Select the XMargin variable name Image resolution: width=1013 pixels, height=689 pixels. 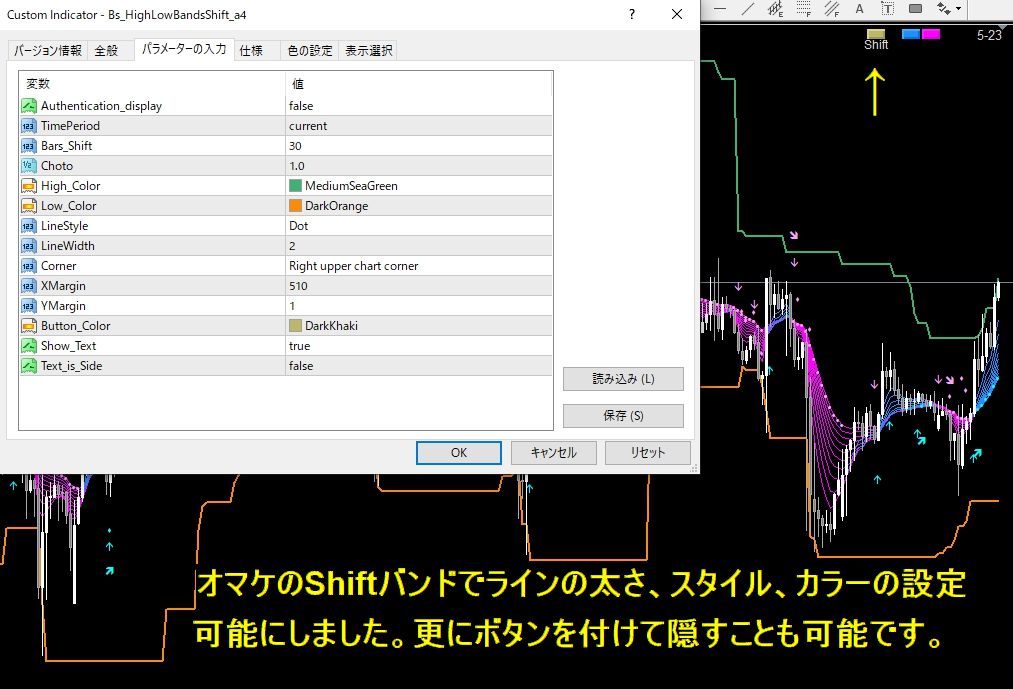coord(63,286)
